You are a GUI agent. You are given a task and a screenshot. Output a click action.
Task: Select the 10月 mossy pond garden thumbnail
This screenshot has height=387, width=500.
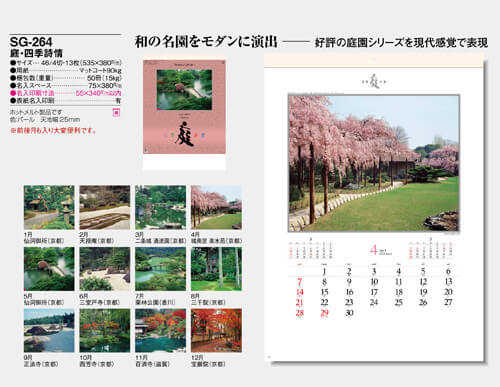coord(105,330)
